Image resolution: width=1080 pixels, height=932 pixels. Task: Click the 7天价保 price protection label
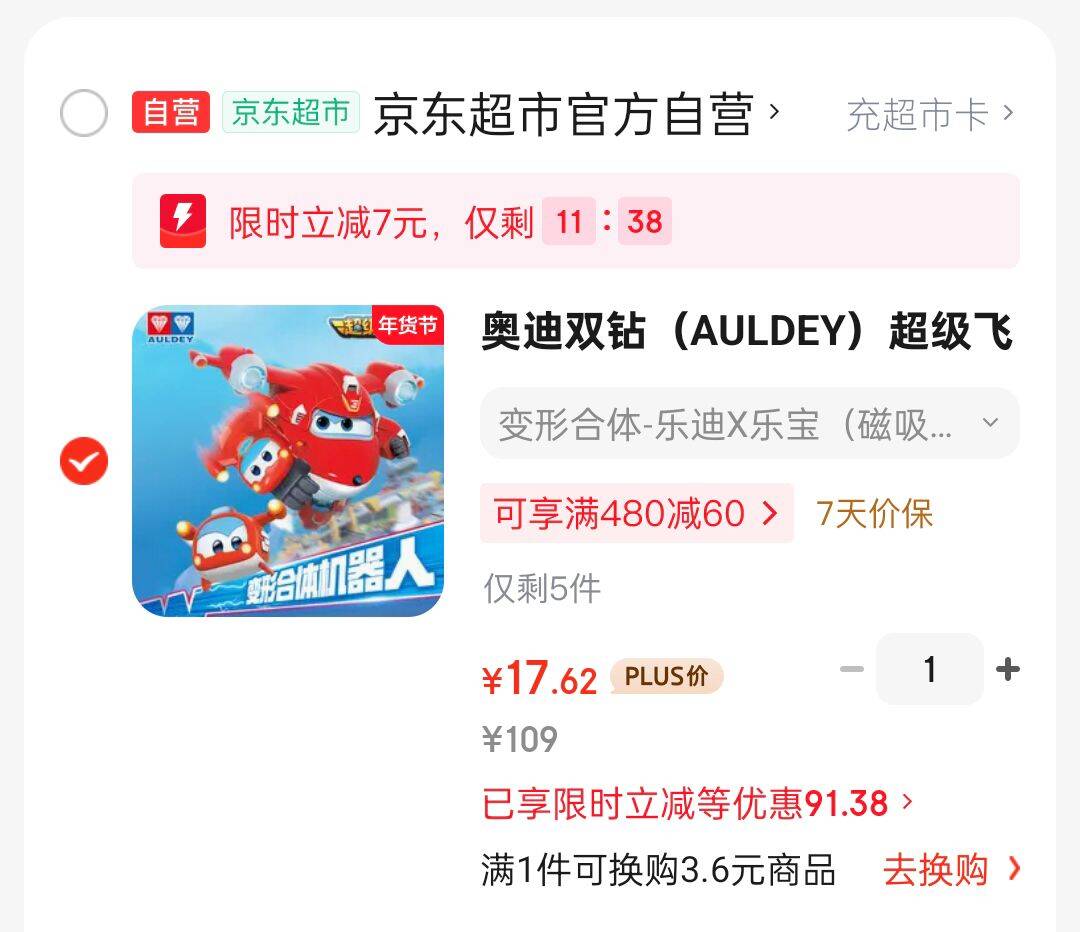point(874,514)
